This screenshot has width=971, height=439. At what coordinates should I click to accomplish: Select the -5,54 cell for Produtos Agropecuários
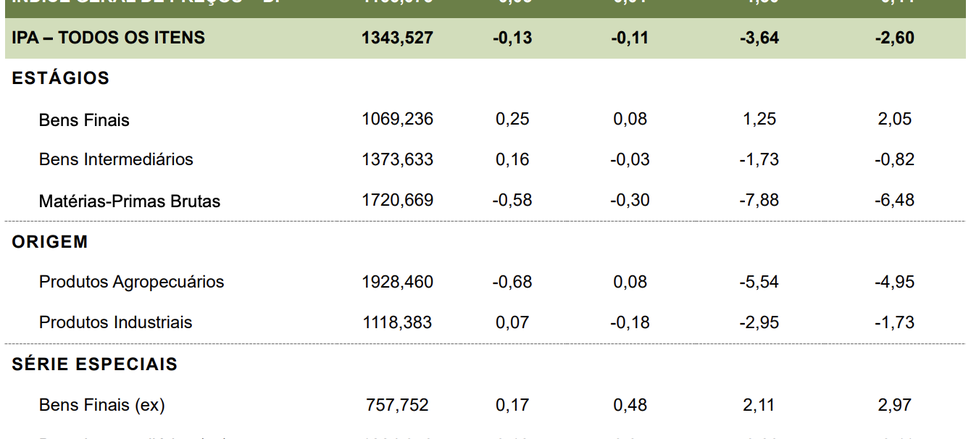click(x=756, y=282)
